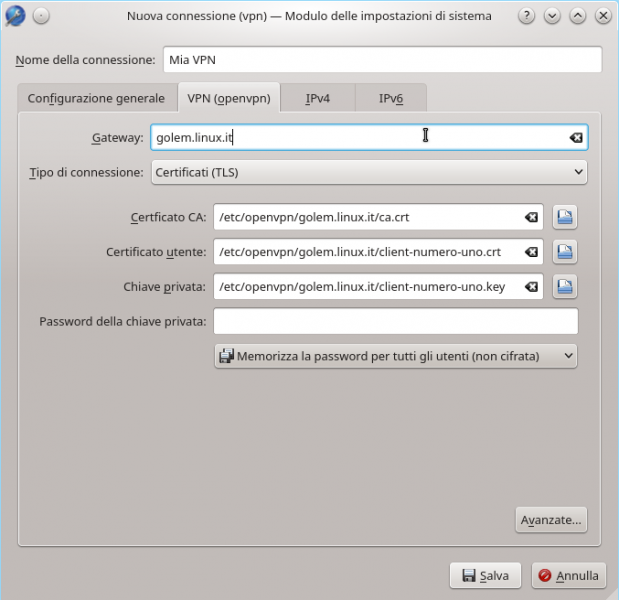619x600 pixels.
Task: Click the system settings app icon in title bar
Action: (x=16, y=16)
